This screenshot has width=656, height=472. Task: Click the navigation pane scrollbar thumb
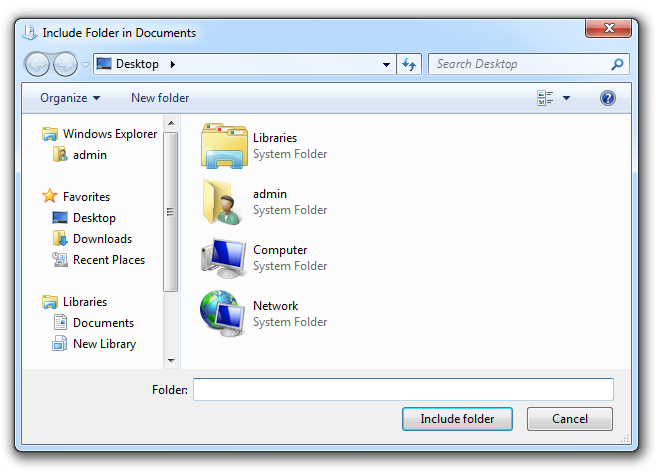(170, 212)
